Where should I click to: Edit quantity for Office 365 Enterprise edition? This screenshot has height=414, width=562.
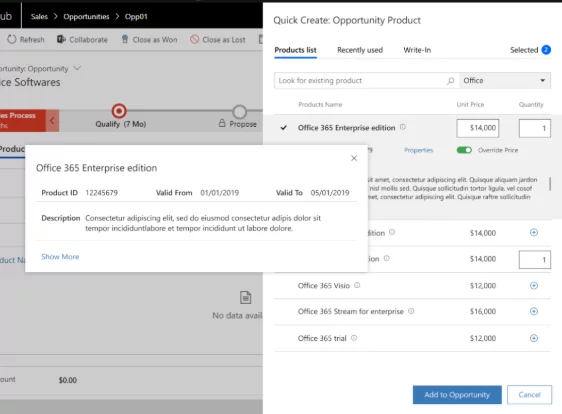[x=534, y=128]
